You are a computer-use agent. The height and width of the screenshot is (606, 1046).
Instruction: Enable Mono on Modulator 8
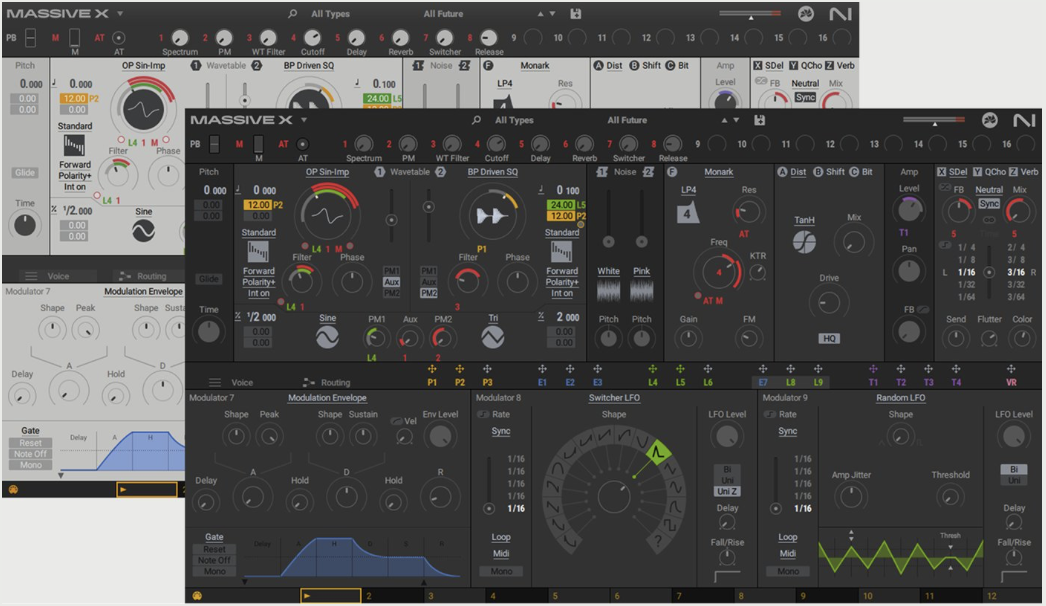coord(500,570)
